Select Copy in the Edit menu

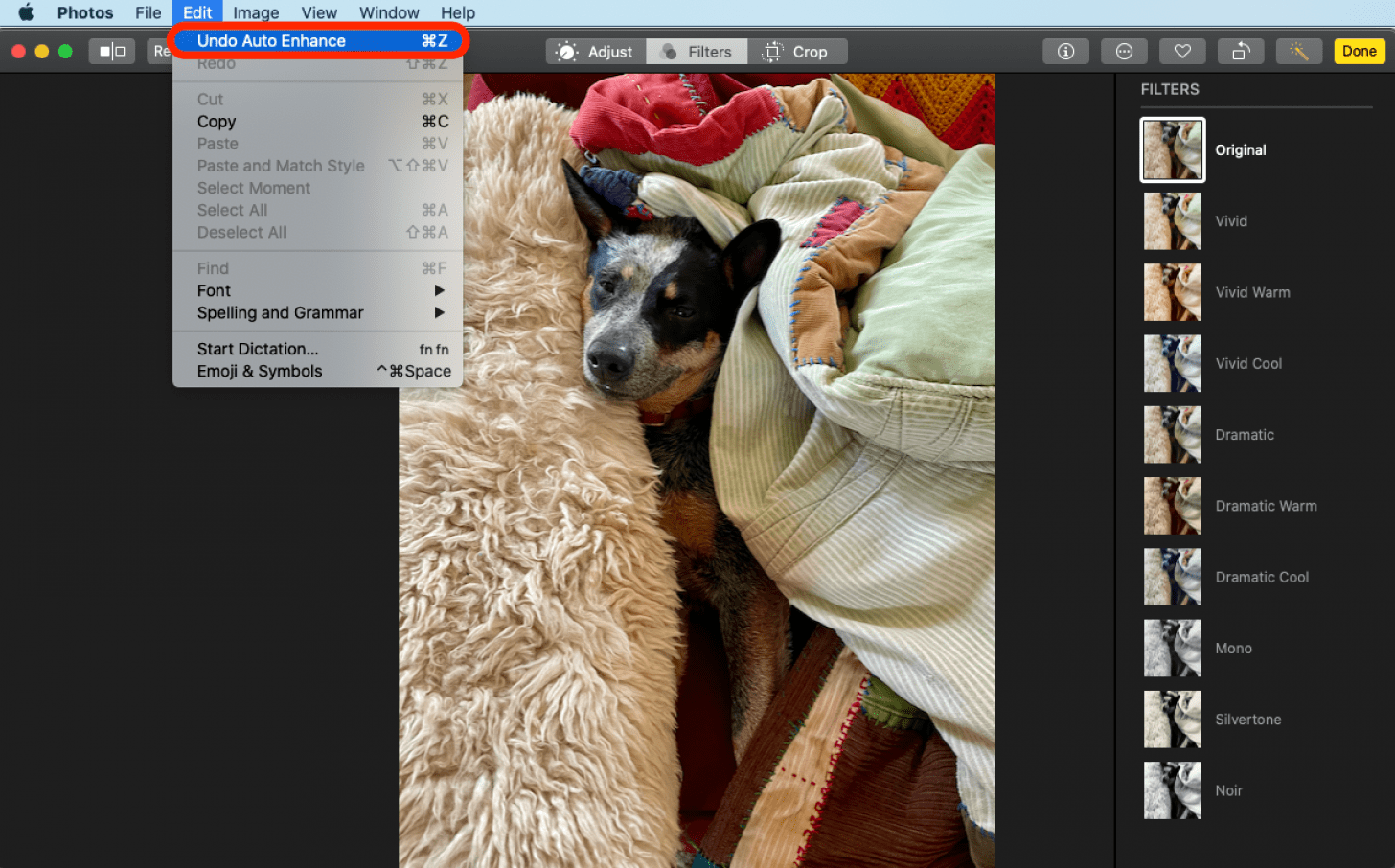(x=217, y=122)
